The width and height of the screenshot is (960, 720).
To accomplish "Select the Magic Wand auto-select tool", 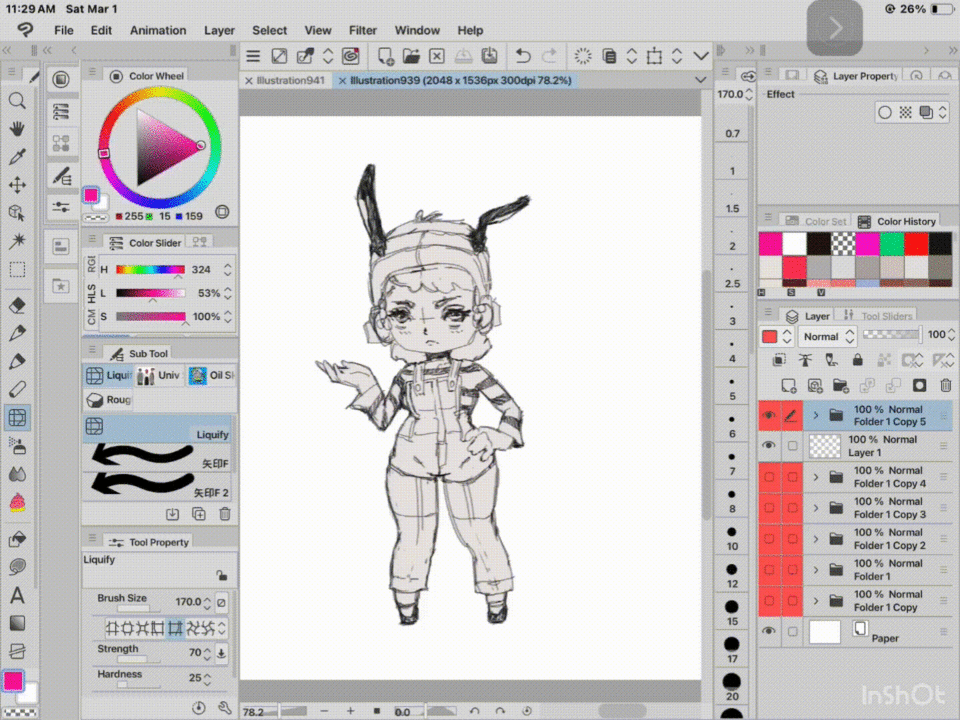I will tap(17, 241).
